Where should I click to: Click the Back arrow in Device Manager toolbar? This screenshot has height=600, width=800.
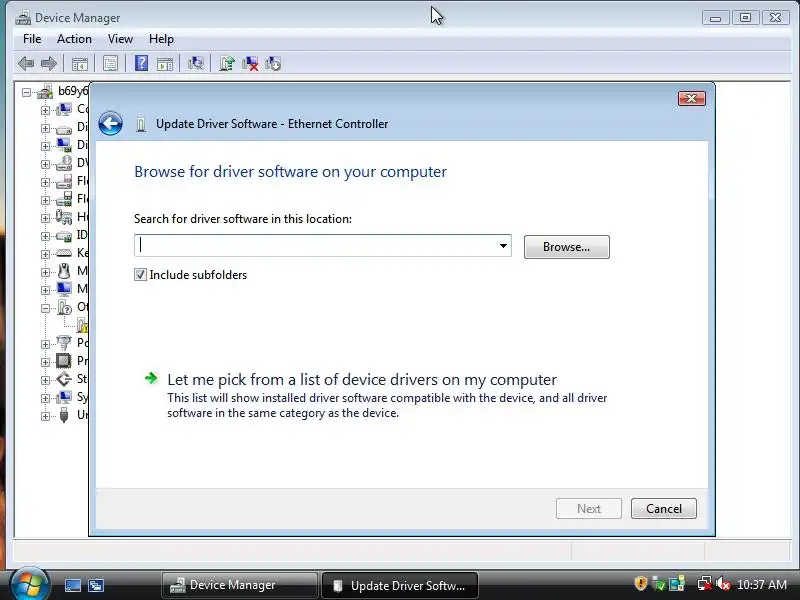coord(26,64)
